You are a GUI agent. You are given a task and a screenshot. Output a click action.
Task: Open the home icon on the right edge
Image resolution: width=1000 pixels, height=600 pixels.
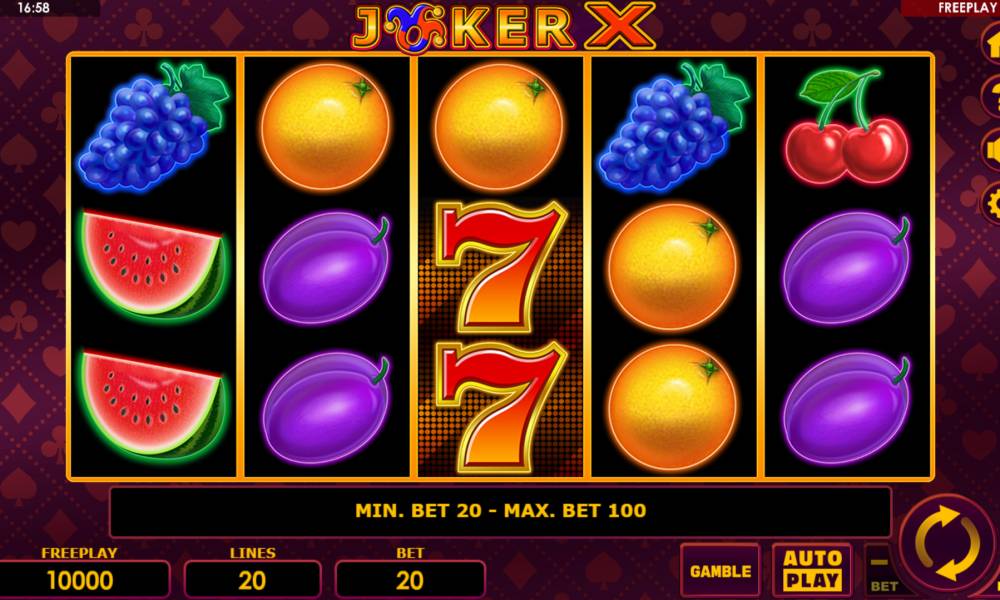990,44
